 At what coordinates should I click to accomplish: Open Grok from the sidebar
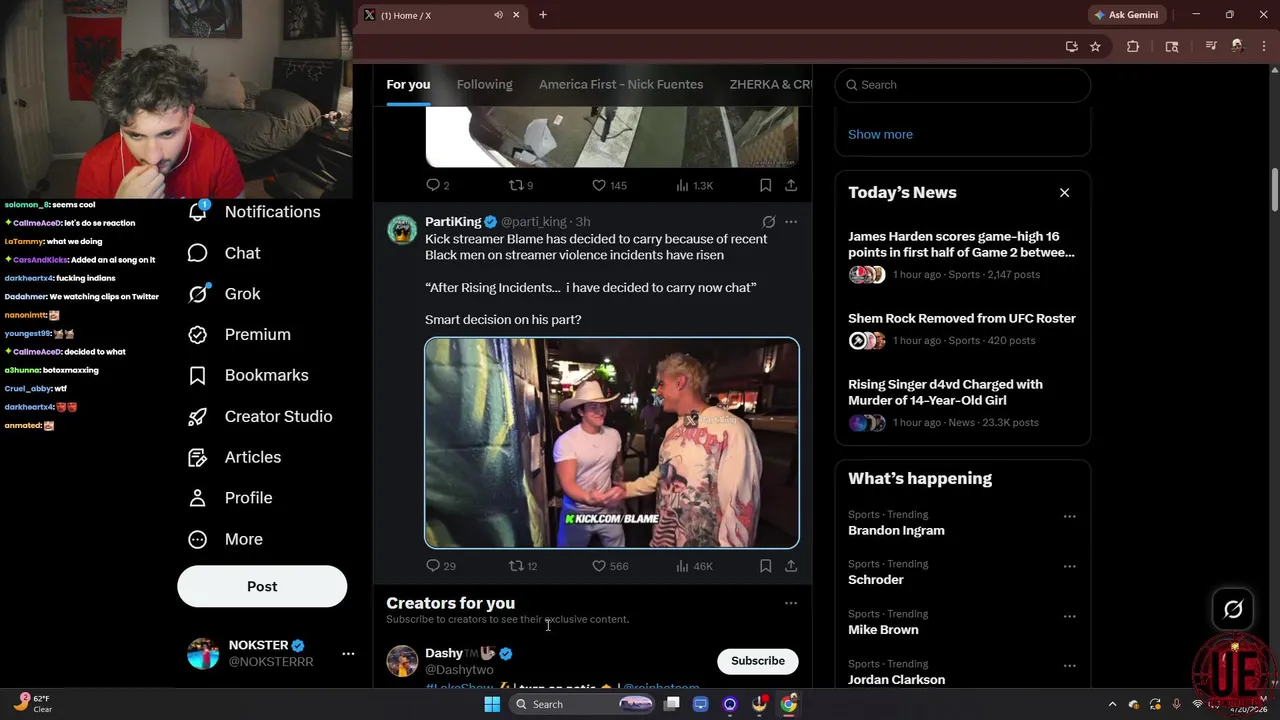pyautogui.click(x=224, y=294)
